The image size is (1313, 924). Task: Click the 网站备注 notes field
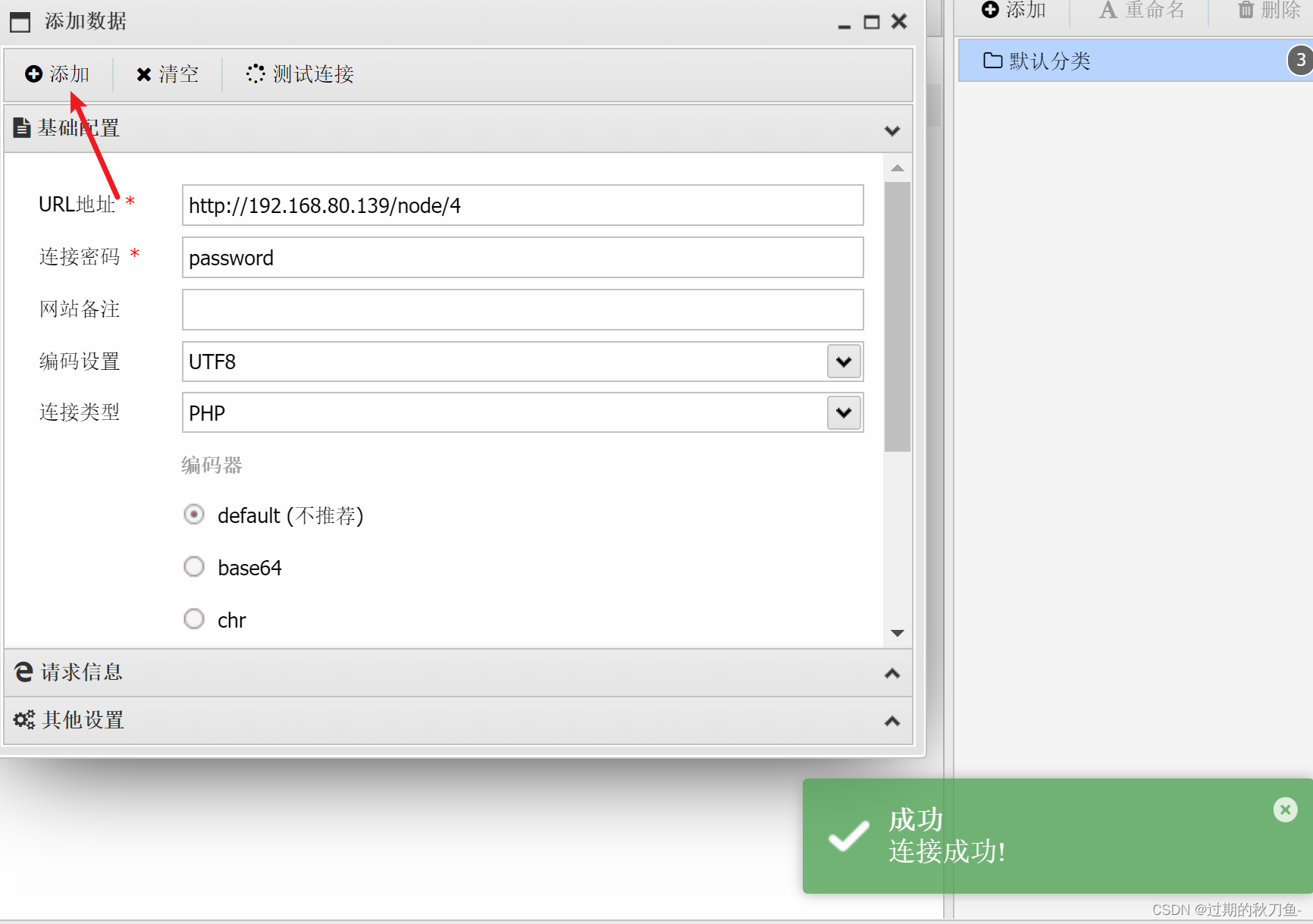coord(522,309)
